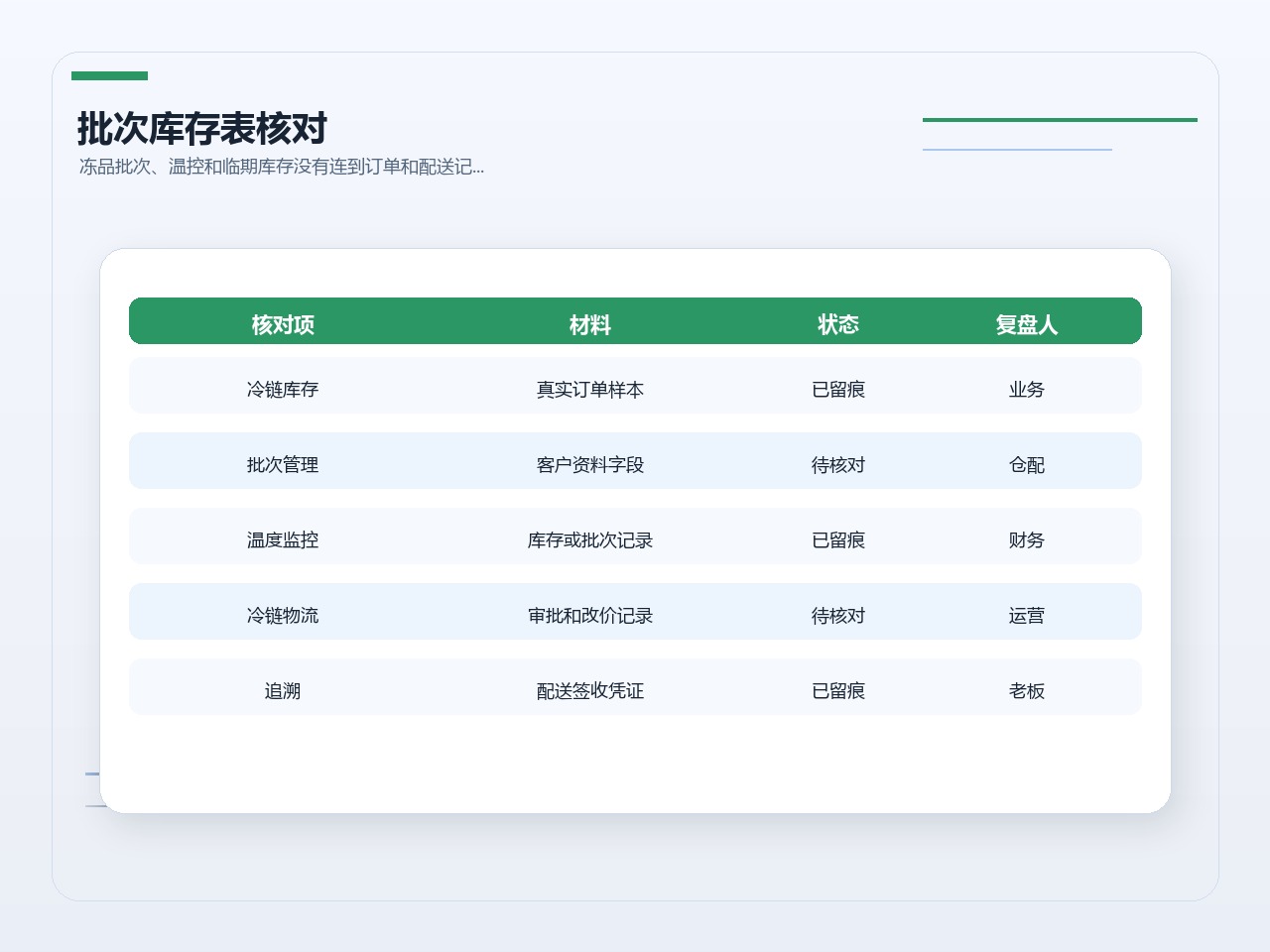
Task: Click the subtitle beginning 冻品批次、温控和临期库存
Action: [x=282, y=167]
